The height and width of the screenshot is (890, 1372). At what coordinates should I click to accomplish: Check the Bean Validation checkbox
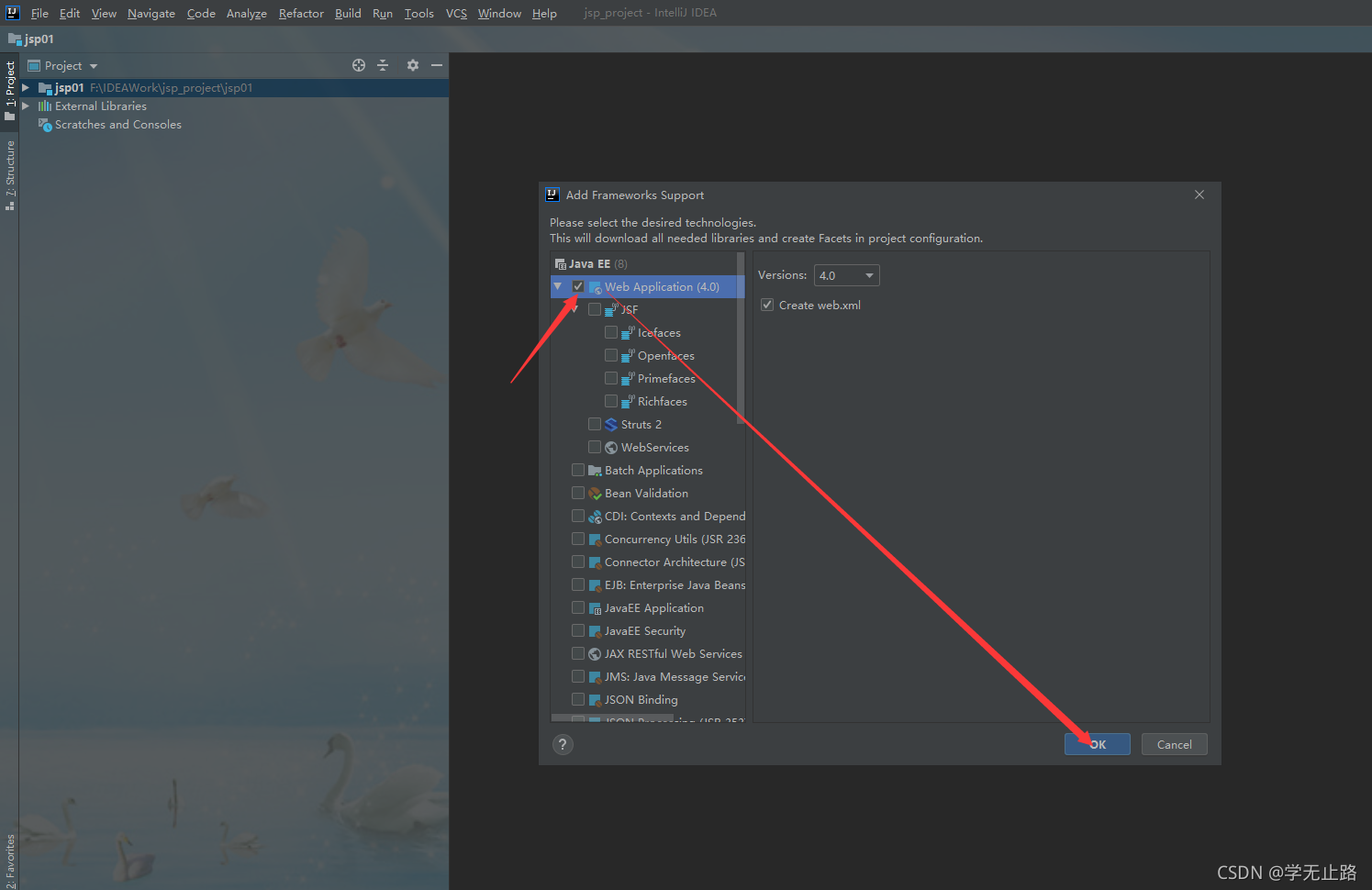point(578,493)
